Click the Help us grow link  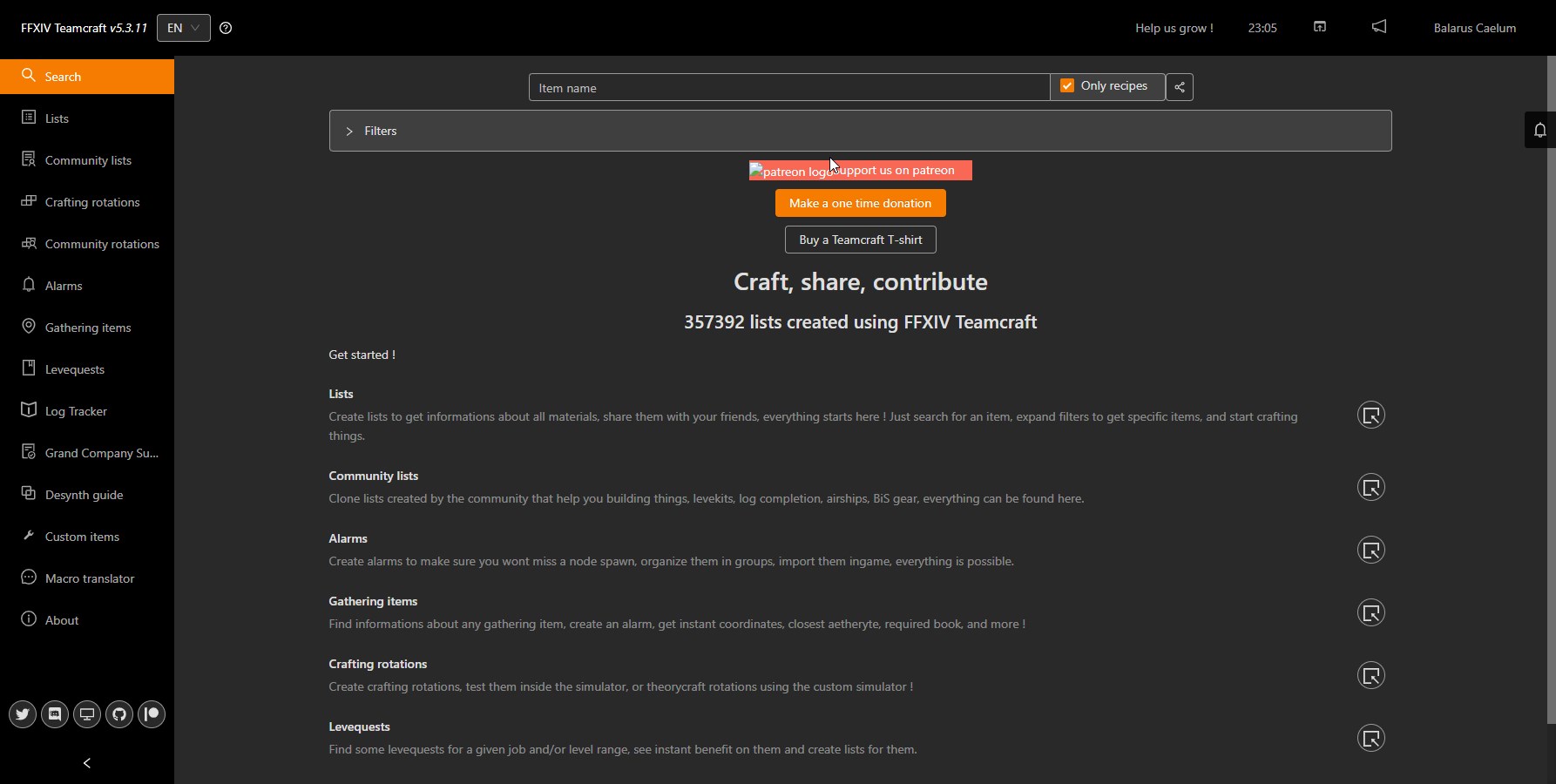1174,28
